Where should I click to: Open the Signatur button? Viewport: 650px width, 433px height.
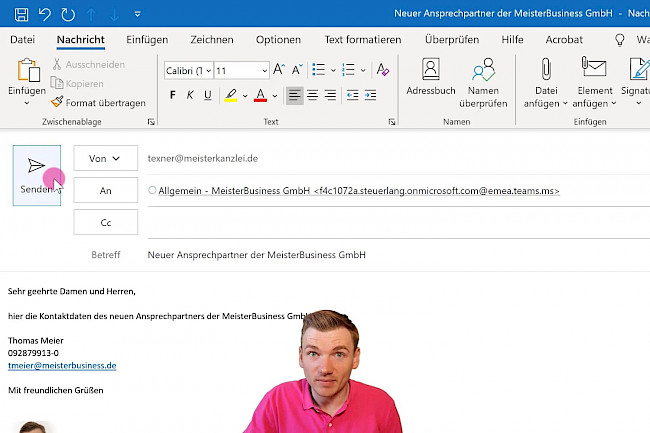pos(638,81)
